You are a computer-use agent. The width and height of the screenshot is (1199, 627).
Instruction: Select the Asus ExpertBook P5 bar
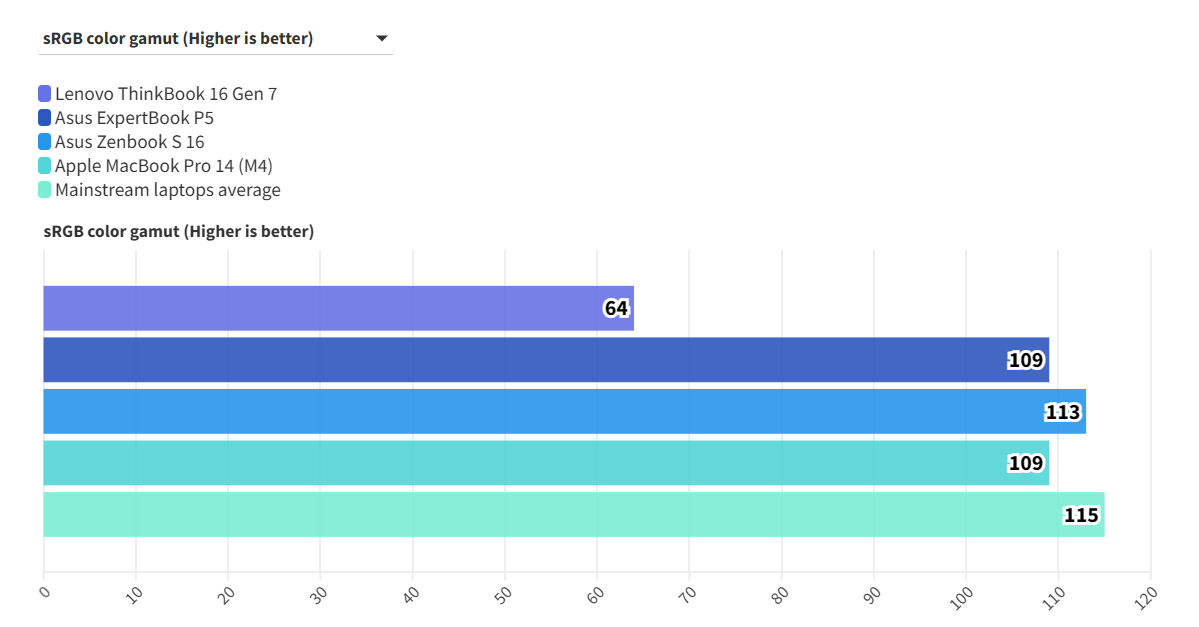pyautogui.click(x=520, y=360)
